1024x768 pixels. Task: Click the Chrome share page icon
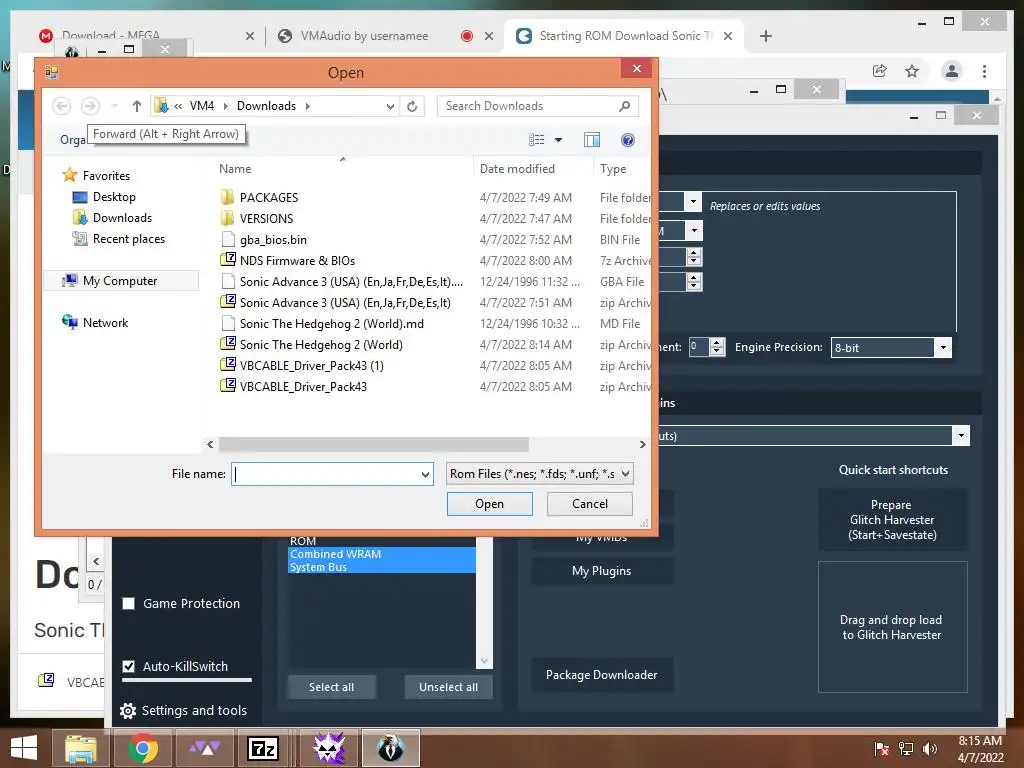[880, 71]
